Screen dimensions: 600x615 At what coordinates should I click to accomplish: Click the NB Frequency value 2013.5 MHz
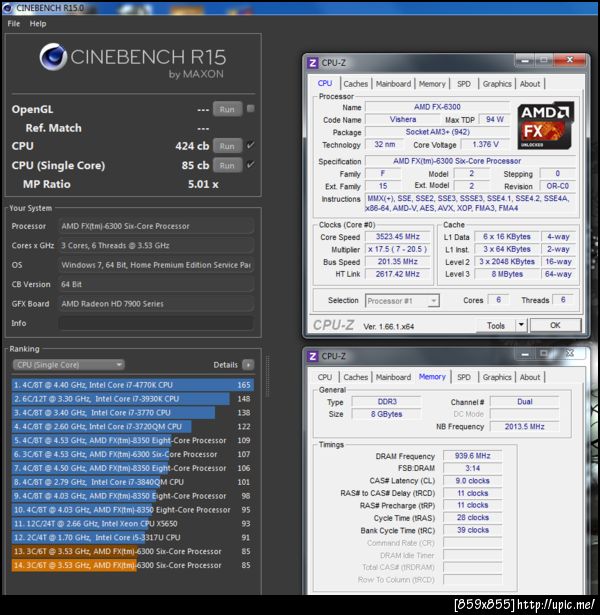(524, 427)
